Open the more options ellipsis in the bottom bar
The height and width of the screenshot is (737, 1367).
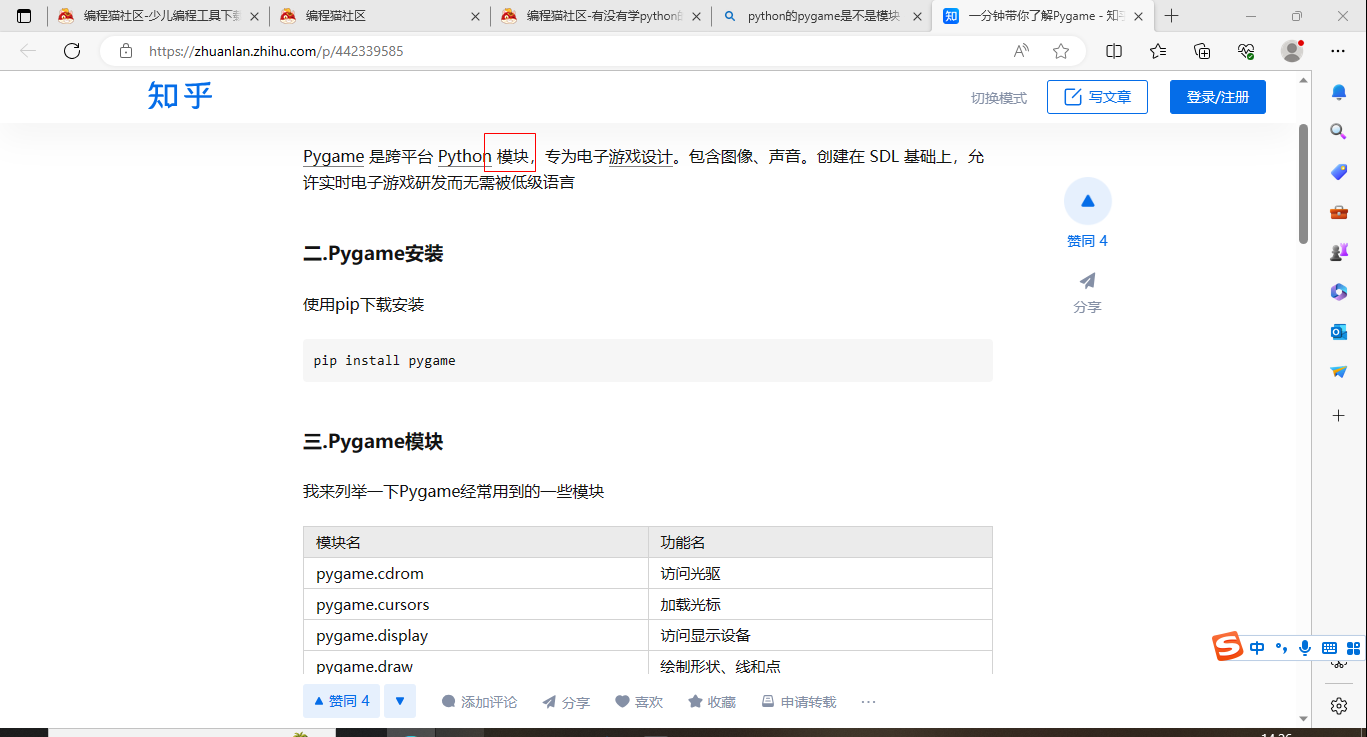pos(868,702)
